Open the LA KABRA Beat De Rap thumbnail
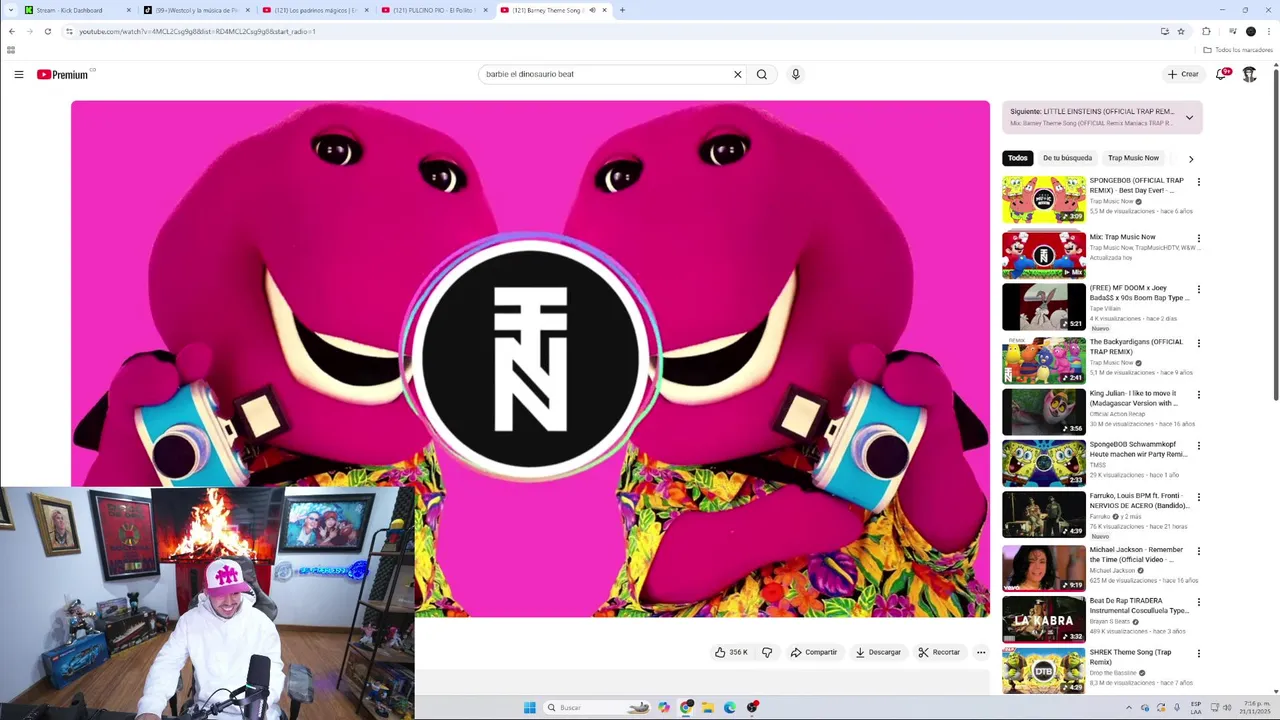 point(1044,619)
